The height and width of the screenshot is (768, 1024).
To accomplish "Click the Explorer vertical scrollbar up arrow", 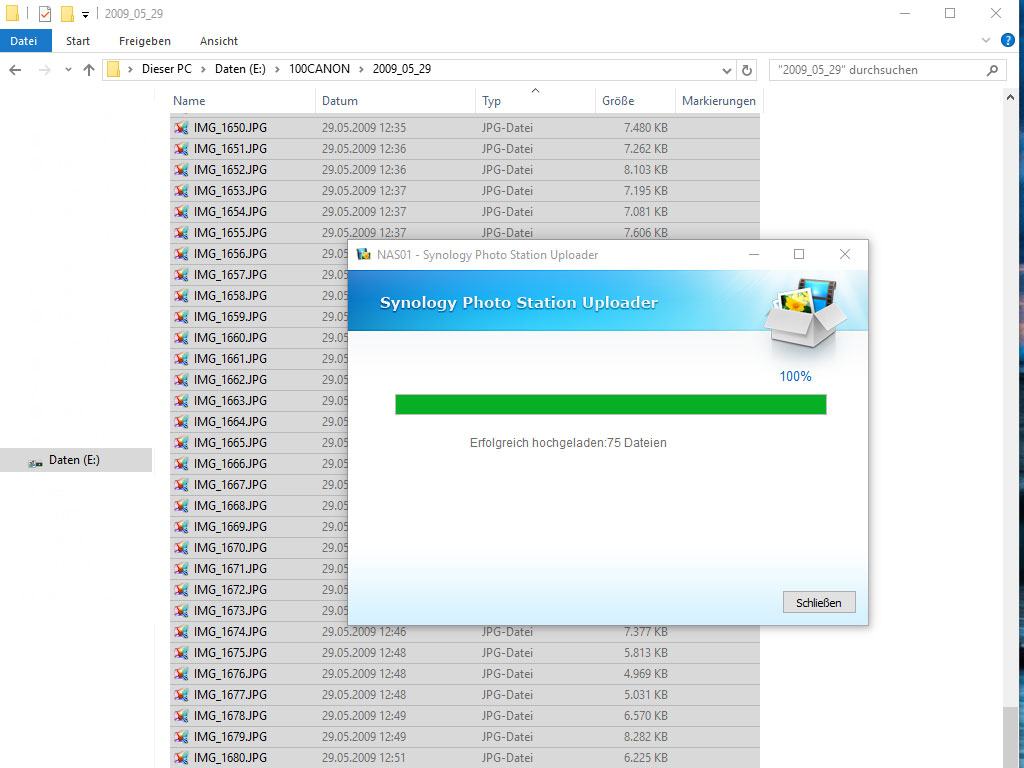I will pyautogui.click(x=1010, y=97).
